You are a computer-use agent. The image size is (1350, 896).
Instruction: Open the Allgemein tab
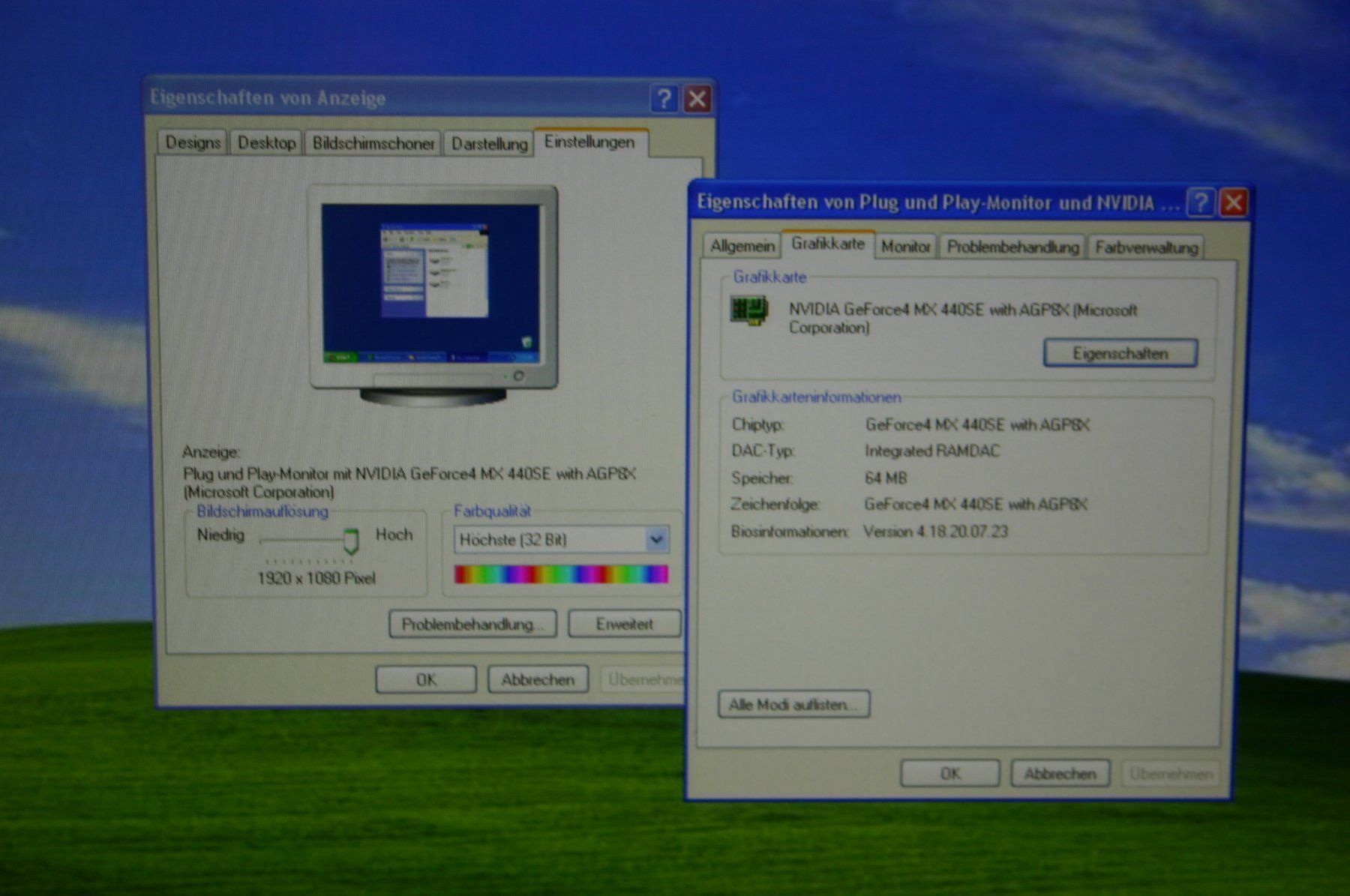tap(742, 246)
